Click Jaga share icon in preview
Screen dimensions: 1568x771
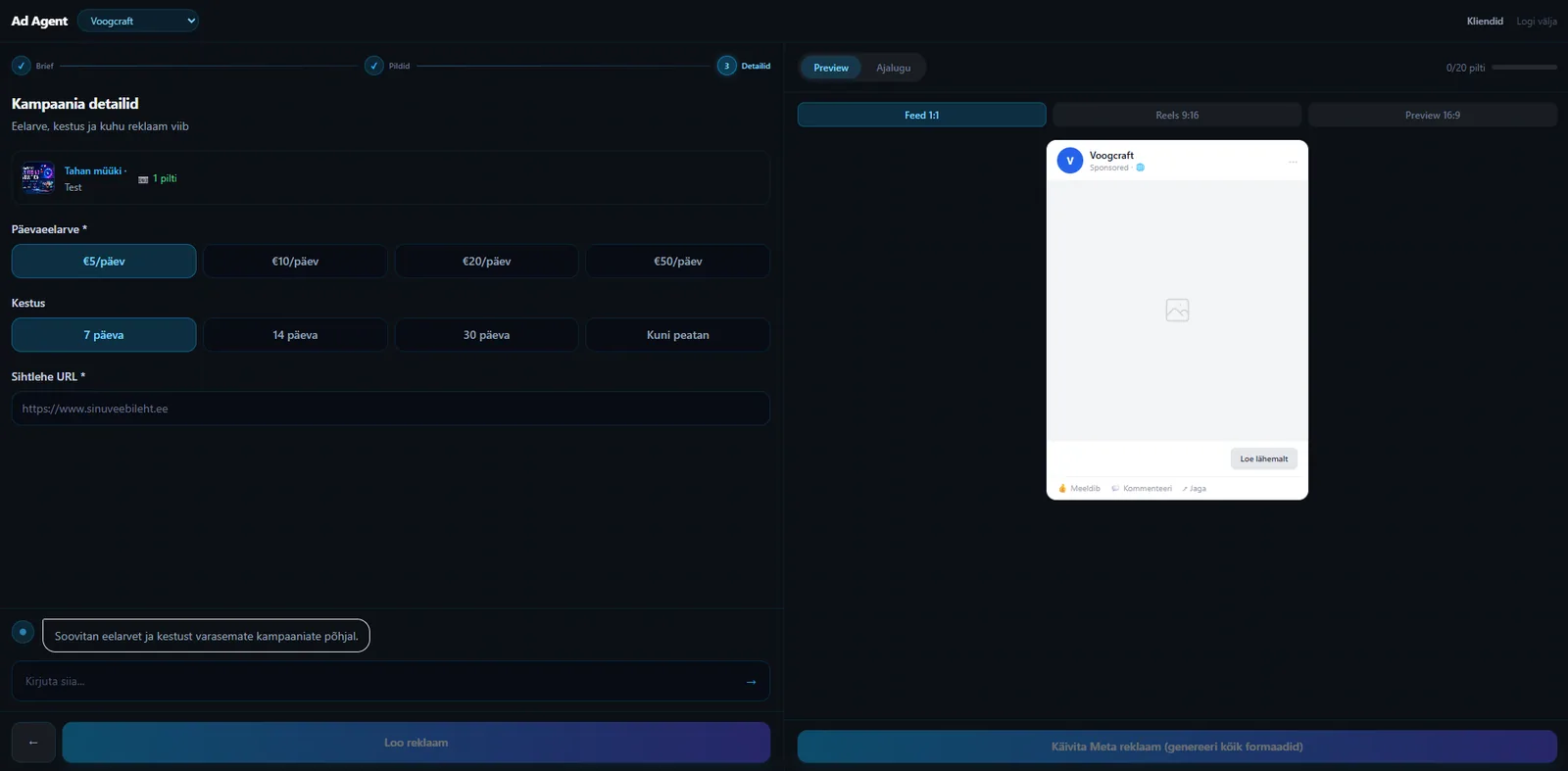click(1184, 489)
